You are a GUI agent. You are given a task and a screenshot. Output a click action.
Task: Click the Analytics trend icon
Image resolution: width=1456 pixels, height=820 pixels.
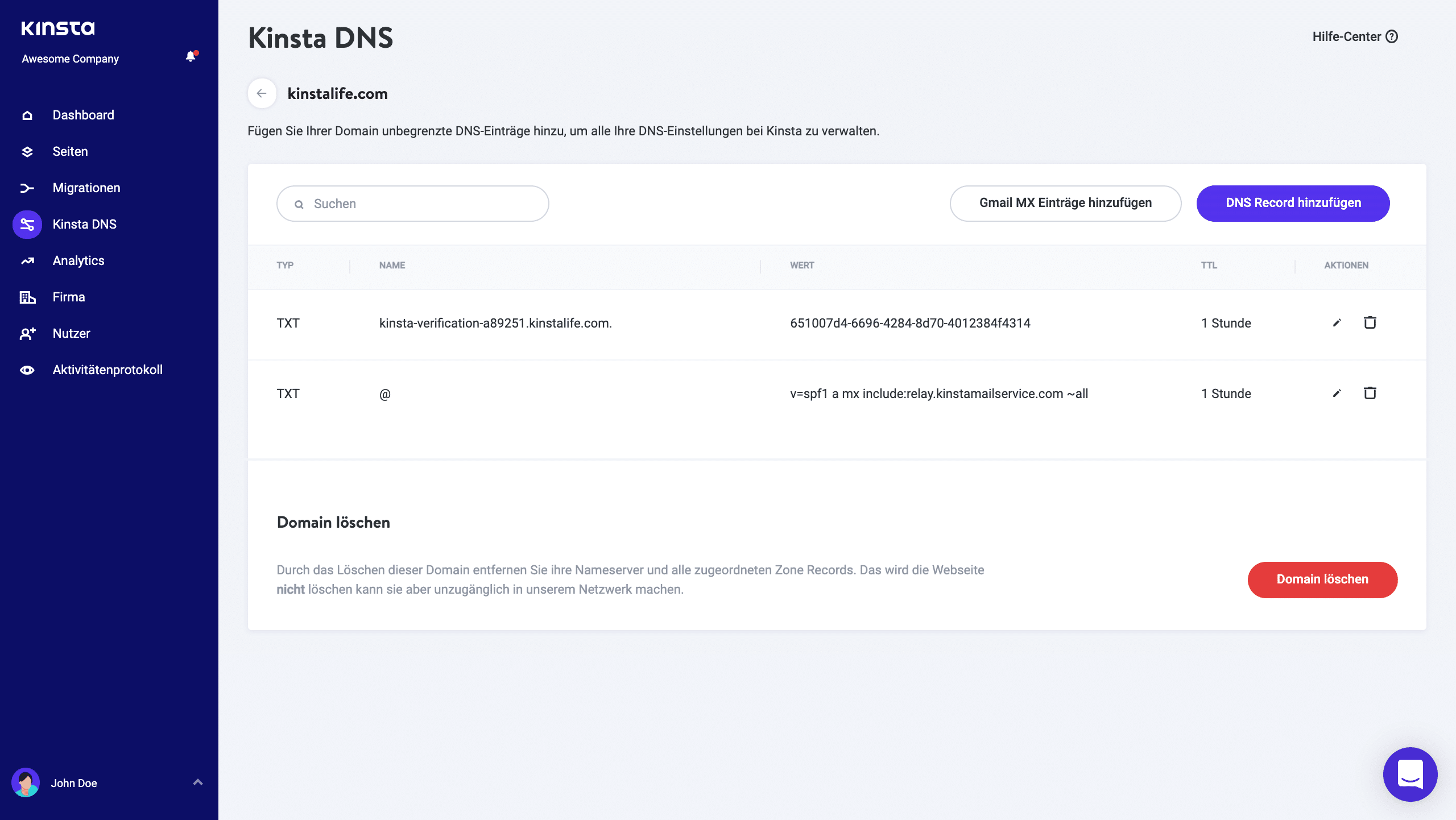(x=27, y=261)
